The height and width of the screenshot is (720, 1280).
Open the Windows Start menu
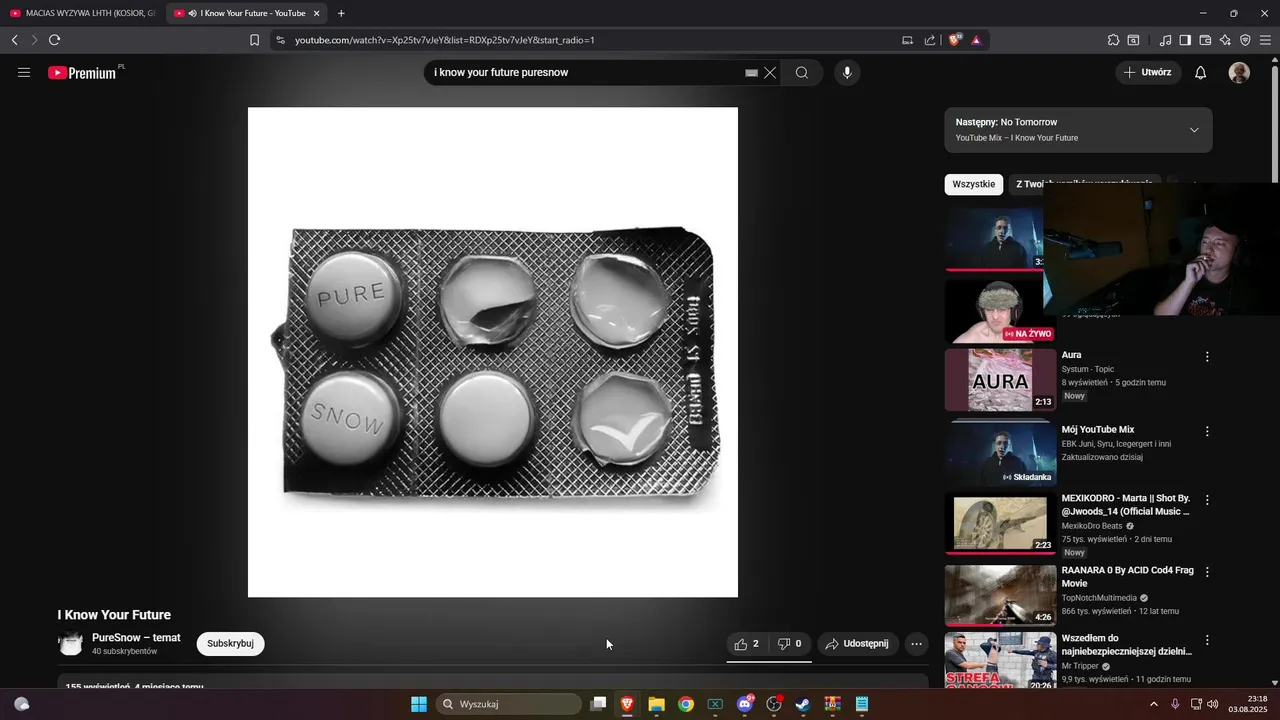pos(419,704)
